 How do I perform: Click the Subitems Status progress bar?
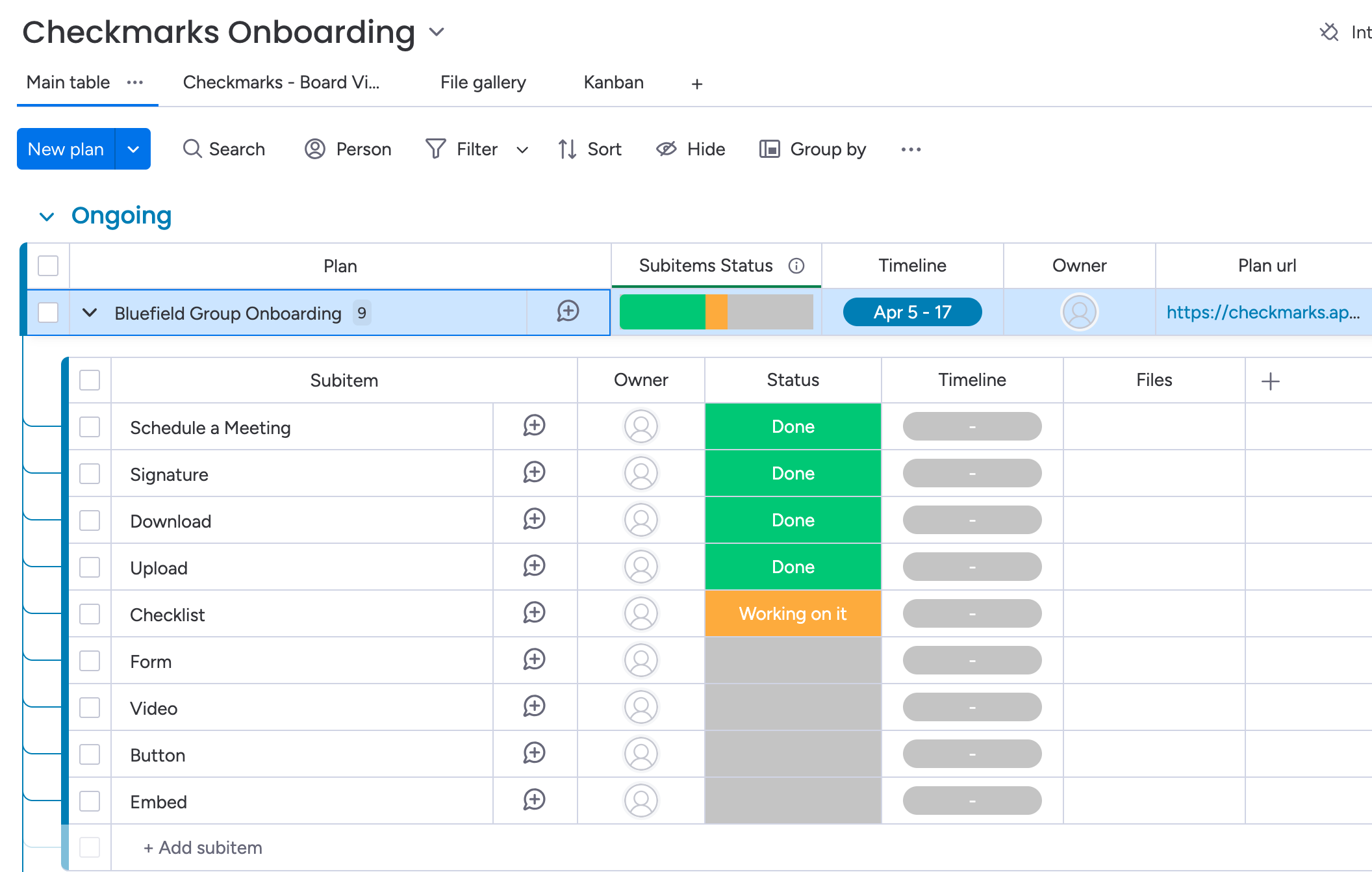tap(716, 312)
